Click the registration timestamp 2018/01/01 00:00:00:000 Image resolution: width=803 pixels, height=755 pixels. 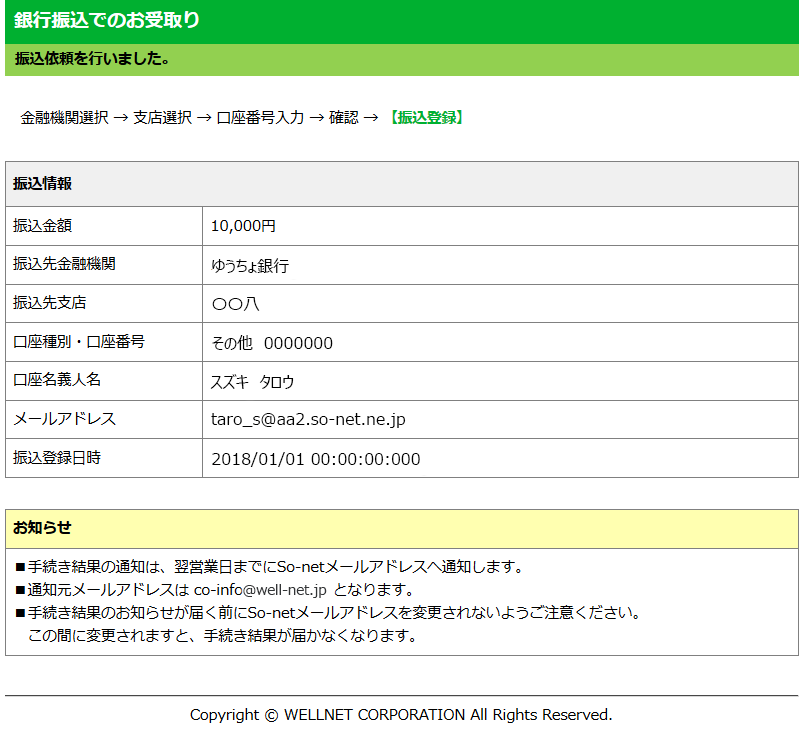[315, 459]
